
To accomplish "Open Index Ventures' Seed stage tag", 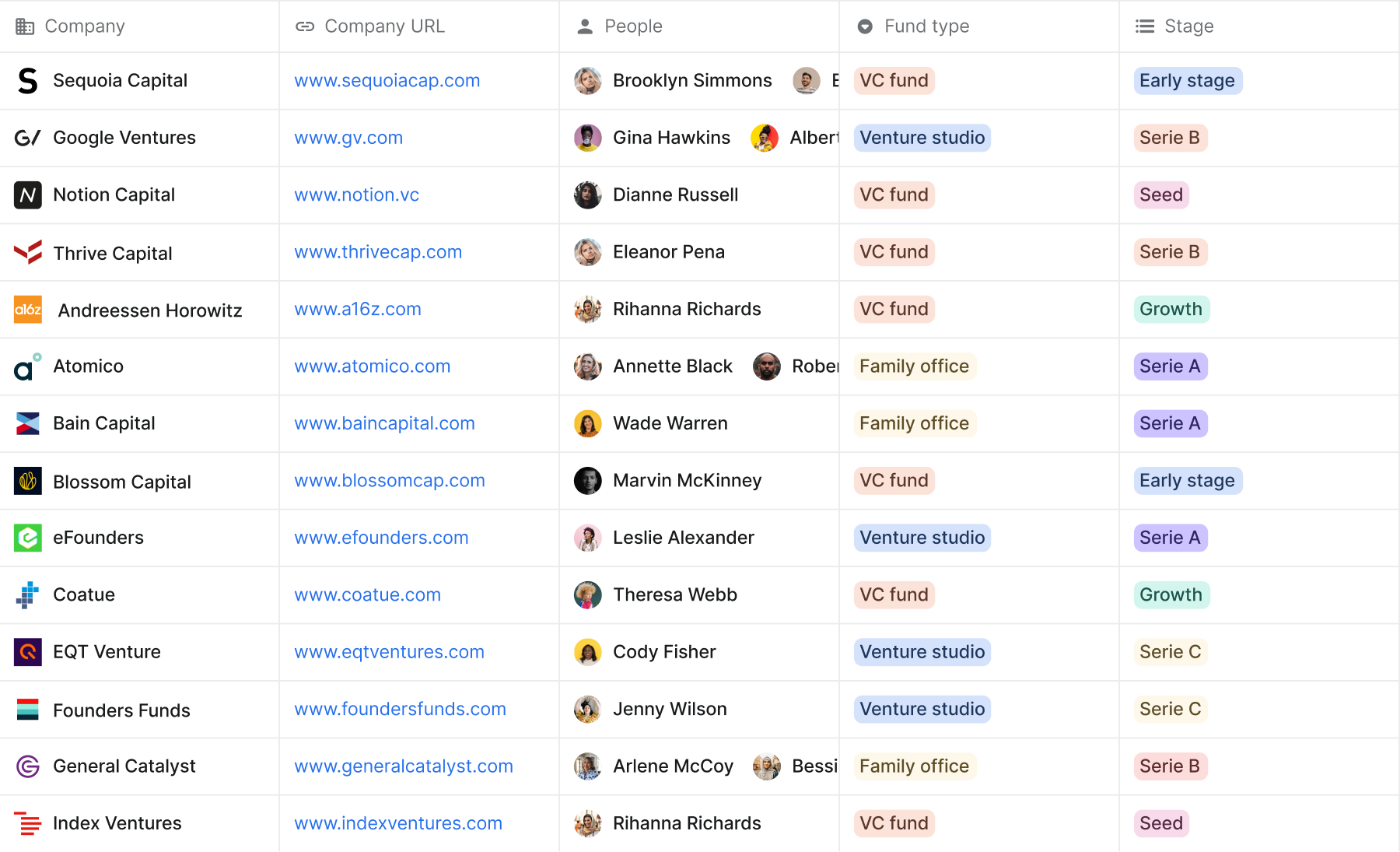I will pos(1161,823).
